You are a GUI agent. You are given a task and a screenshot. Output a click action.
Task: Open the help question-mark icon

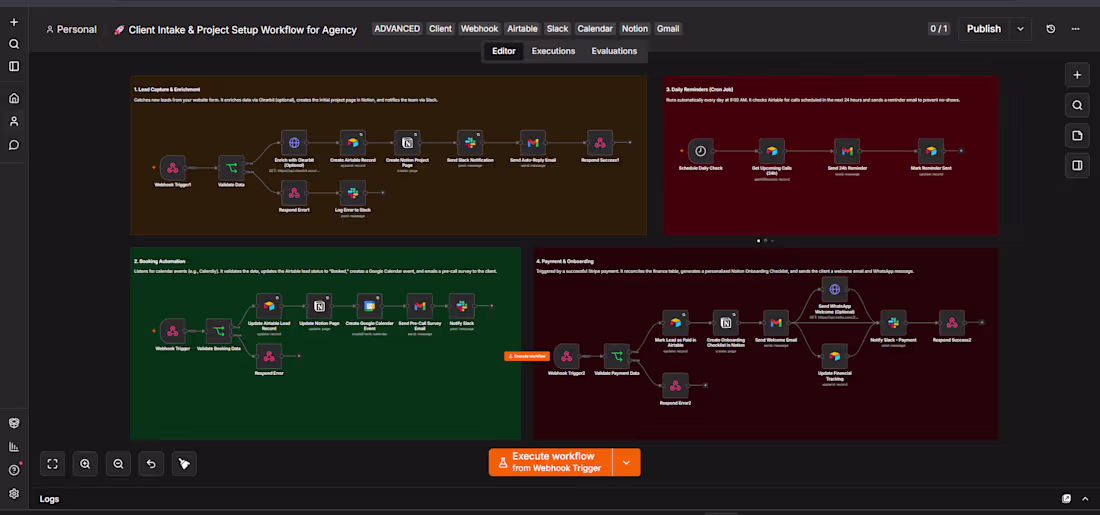(14, 469)
